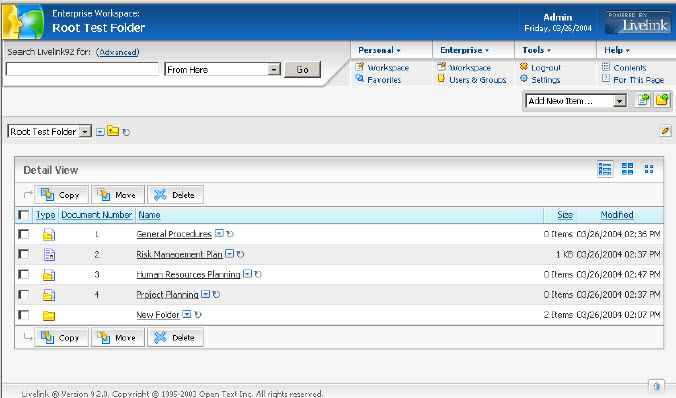Click the top Delete button

pyautogui.click(x=175, y=195)
